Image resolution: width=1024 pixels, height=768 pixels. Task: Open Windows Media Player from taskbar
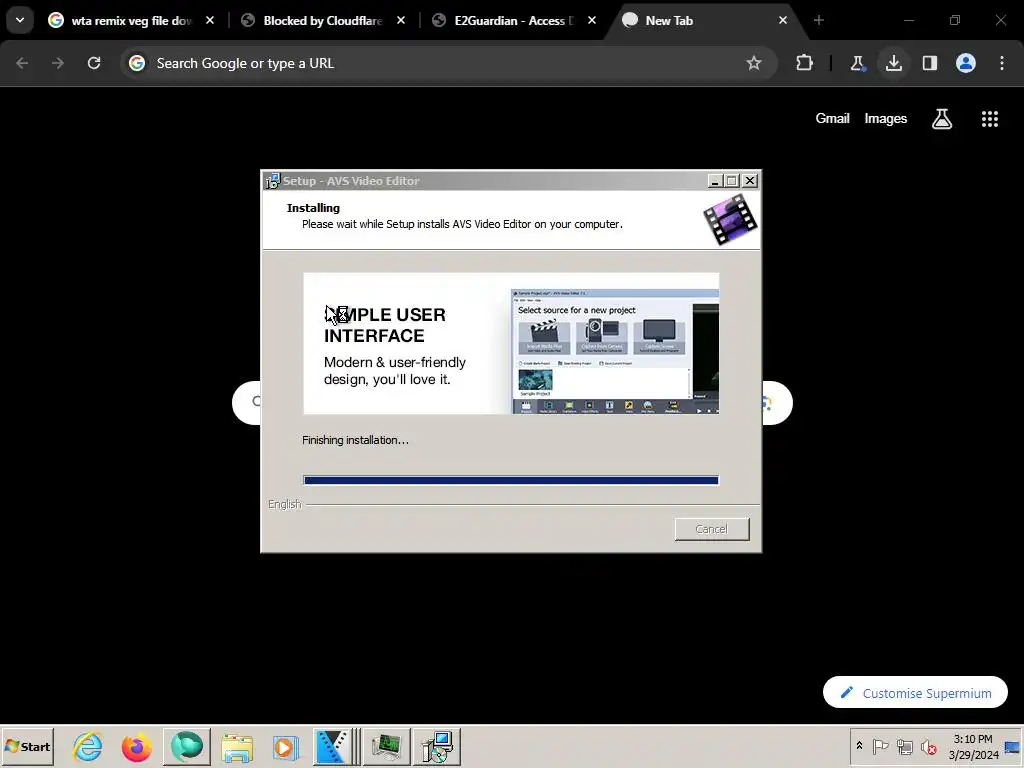tap(285, 746)
